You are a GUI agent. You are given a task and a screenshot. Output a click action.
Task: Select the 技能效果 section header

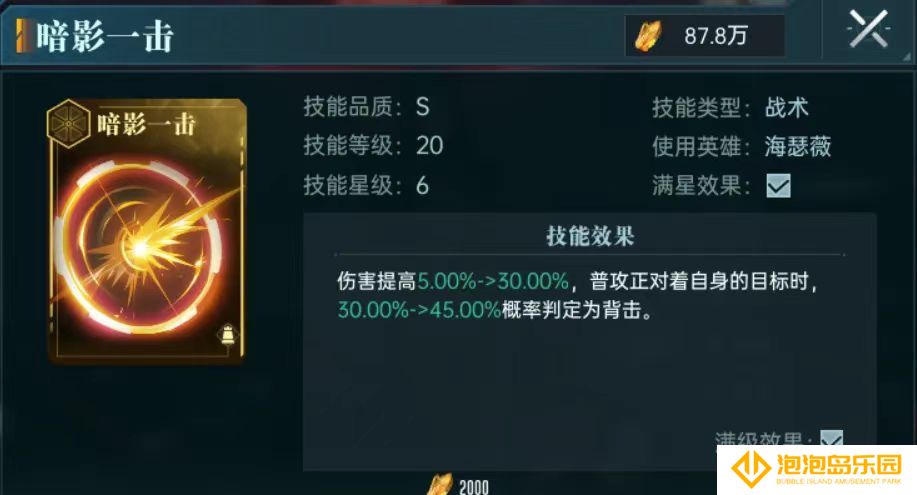(x=590, y=236)
